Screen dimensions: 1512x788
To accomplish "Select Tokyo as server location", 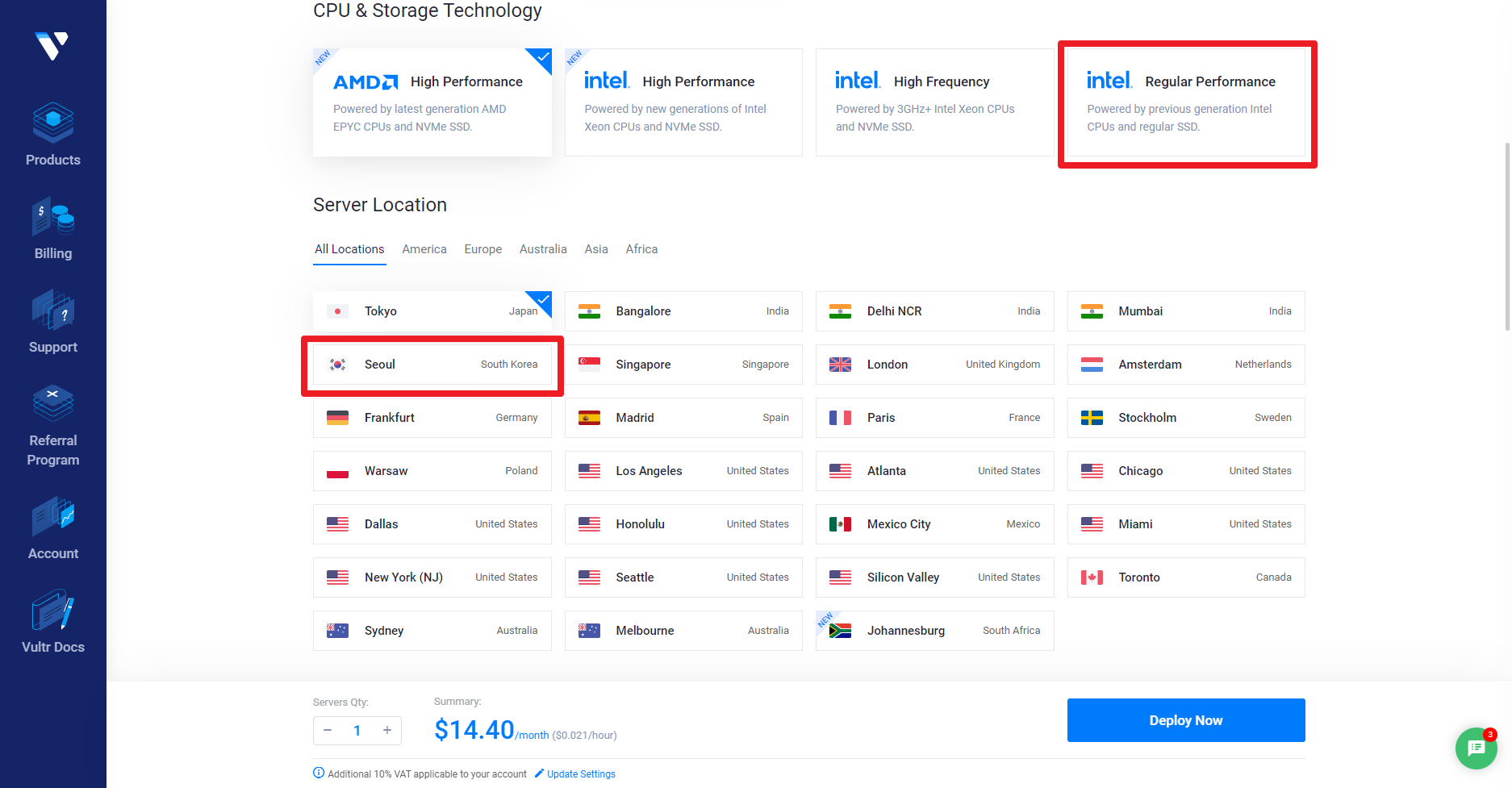I will (x=432, y=311).
